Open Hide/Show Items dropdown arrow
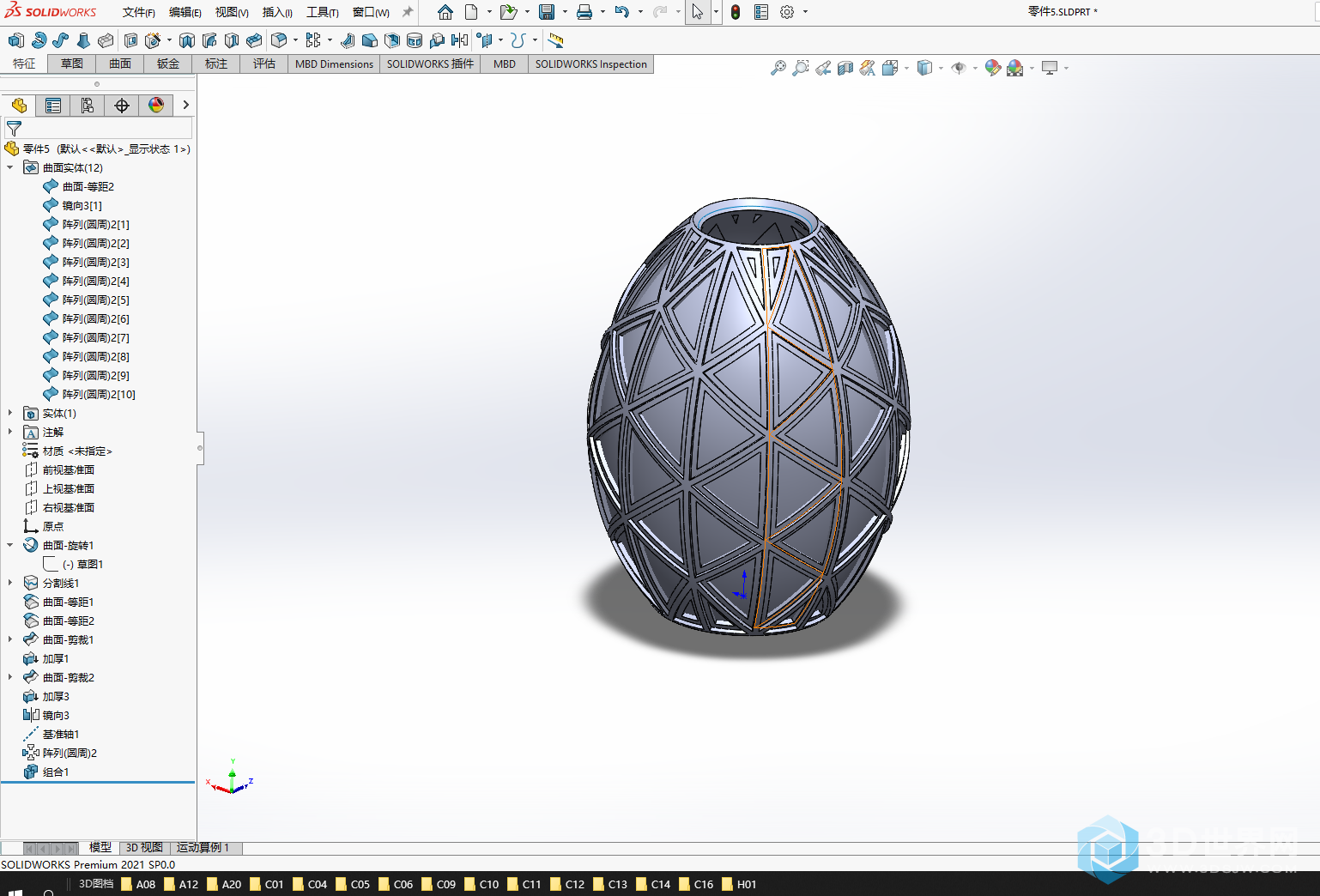This screenshot has width=1320, height=896. coord(975,68)
